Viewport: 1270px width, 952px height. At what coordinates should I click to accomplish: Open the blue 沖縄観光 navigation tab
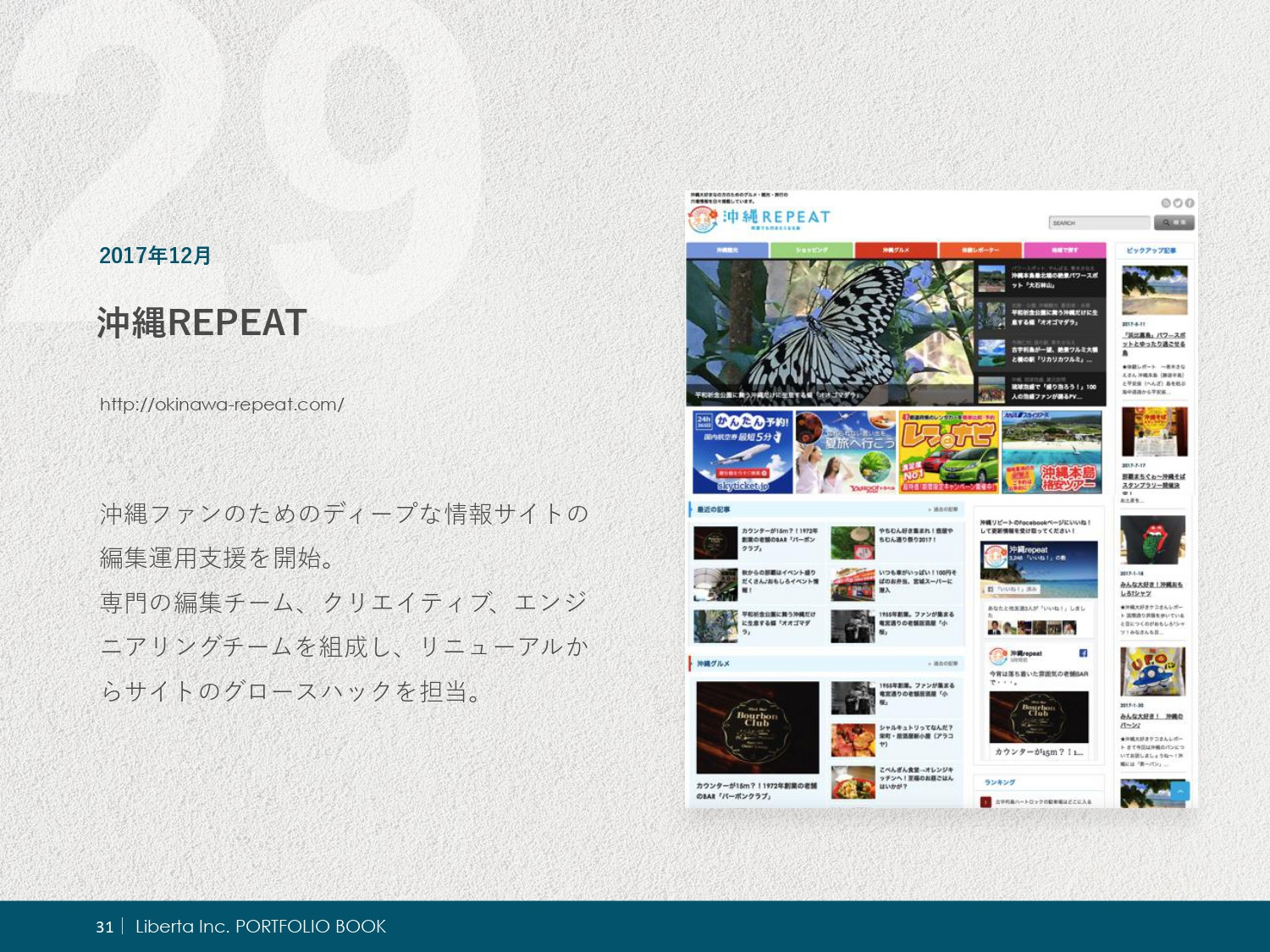pos(727,250)
